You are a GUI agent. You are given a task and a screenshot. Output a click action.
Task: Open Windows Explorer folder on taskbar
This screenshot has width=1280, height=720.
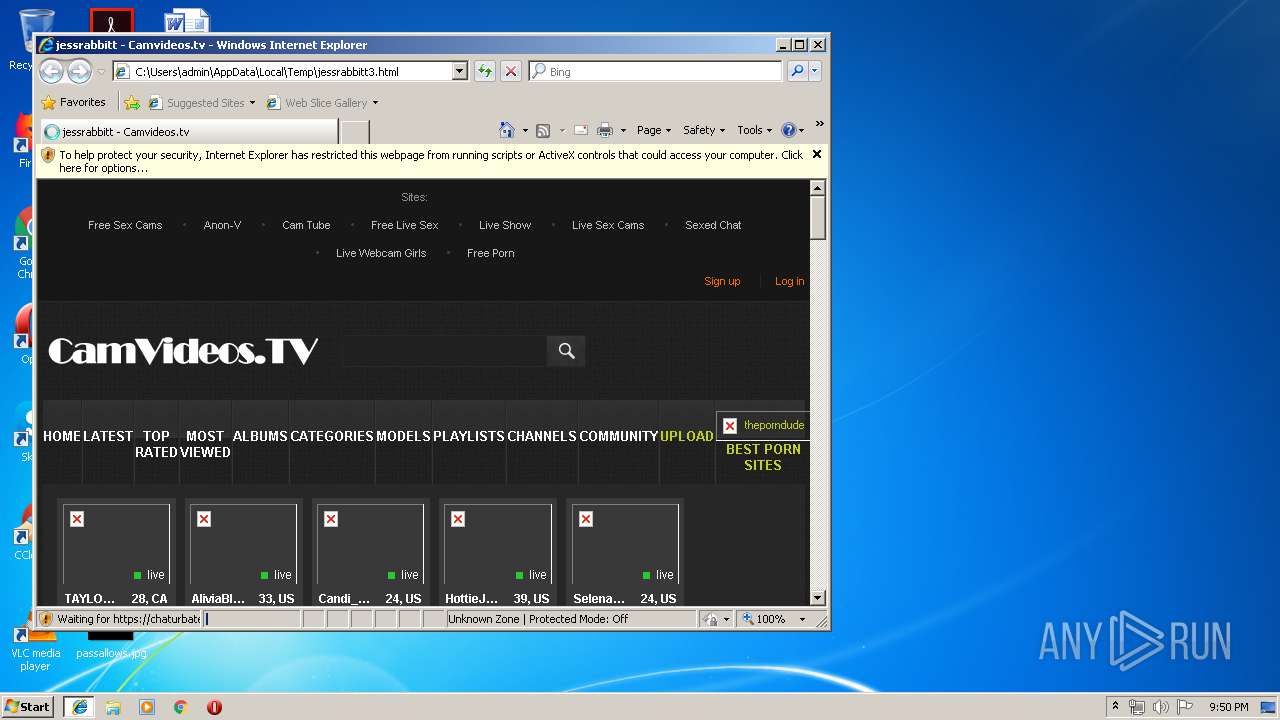[113, 706]
